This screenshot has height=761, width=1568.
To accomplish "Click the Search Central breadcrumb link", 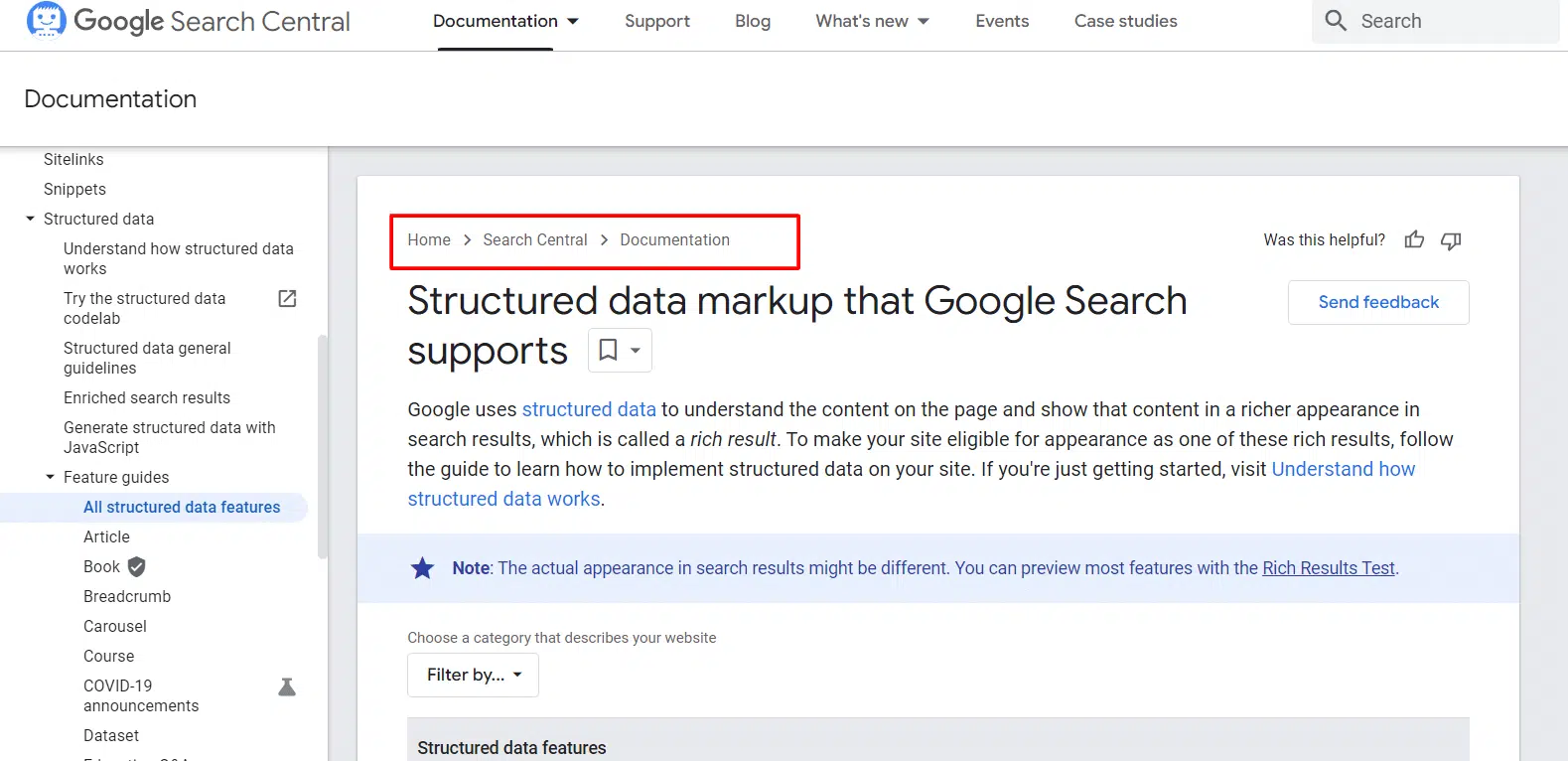I will point(535,239).
